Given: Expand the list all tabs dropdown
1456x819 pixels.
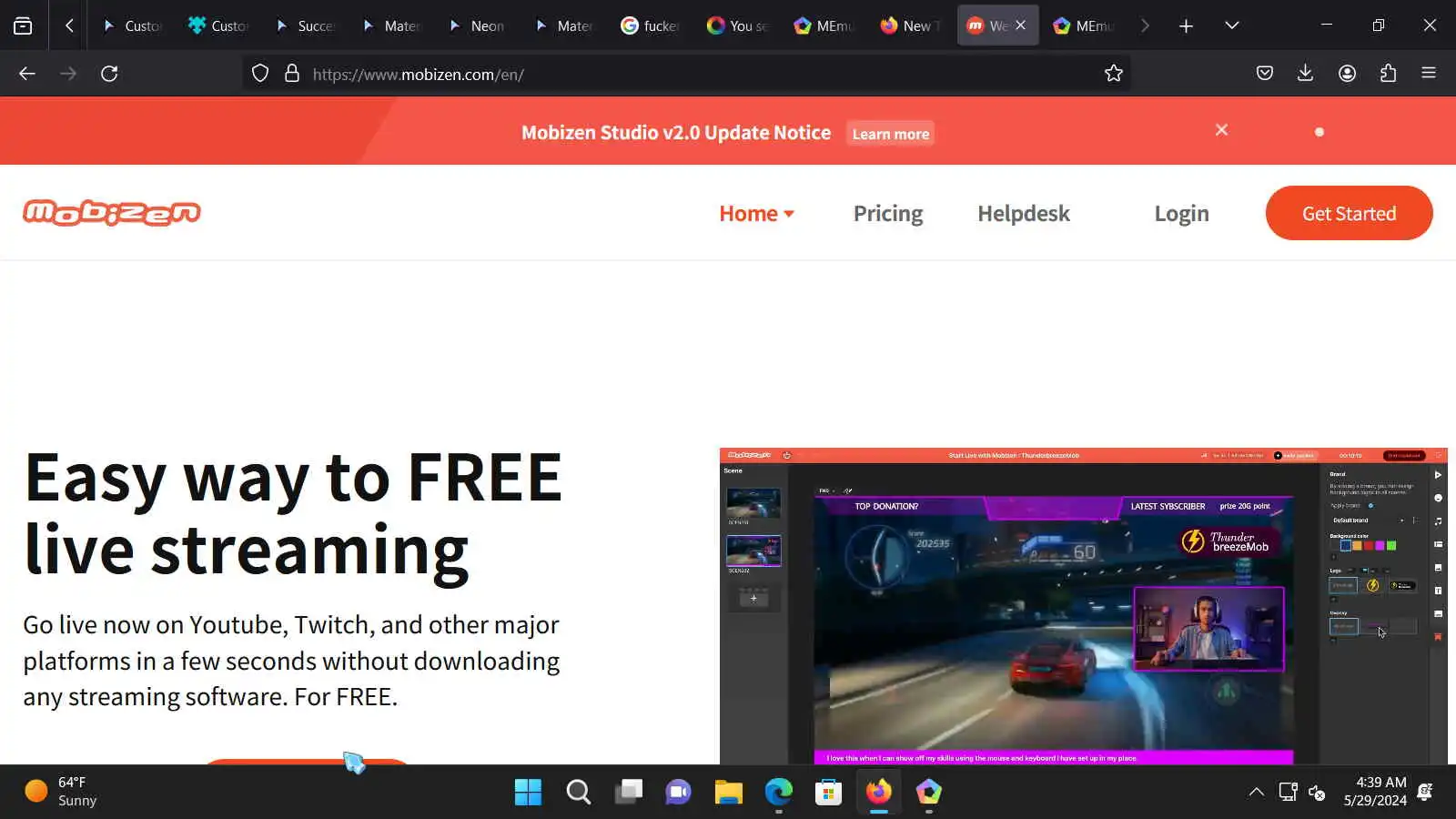Looking at the screenshot, I should 1232,25.
